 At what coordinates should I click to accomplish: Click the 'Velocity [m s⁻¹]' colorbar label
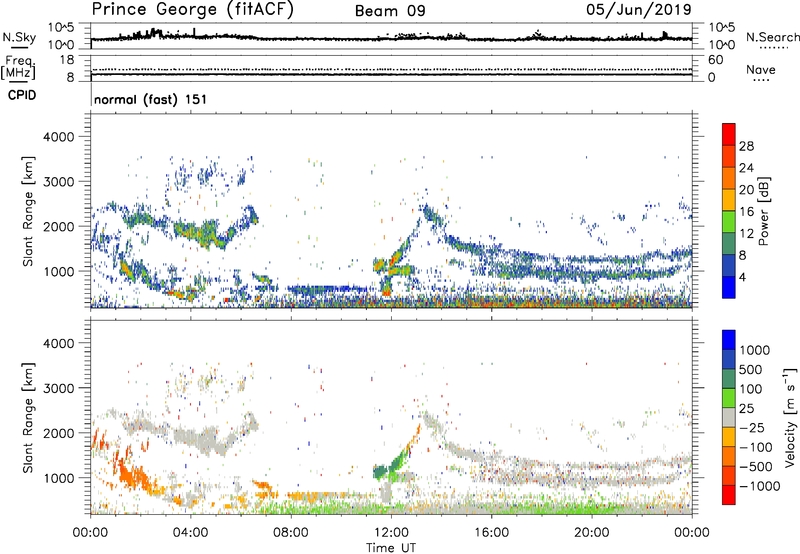tap(790, 417)
